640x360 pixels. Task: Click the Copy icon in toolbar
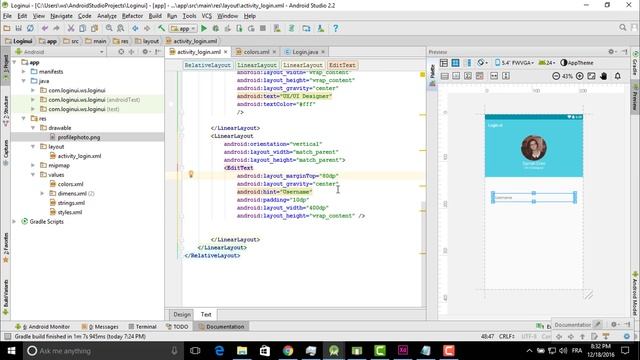(x=82, y=28)
